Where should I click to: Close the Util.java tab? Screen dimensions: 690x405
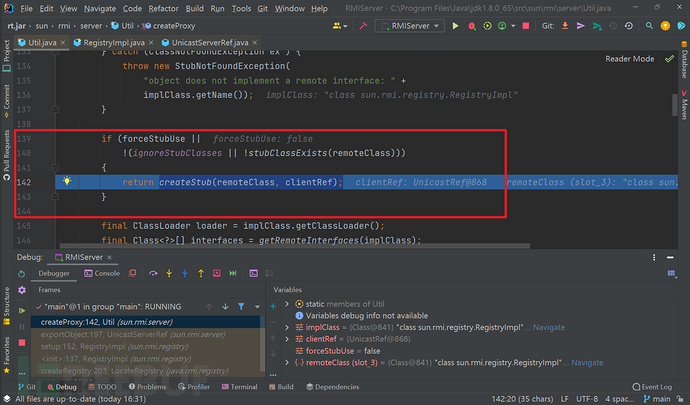tap(63, 42)
